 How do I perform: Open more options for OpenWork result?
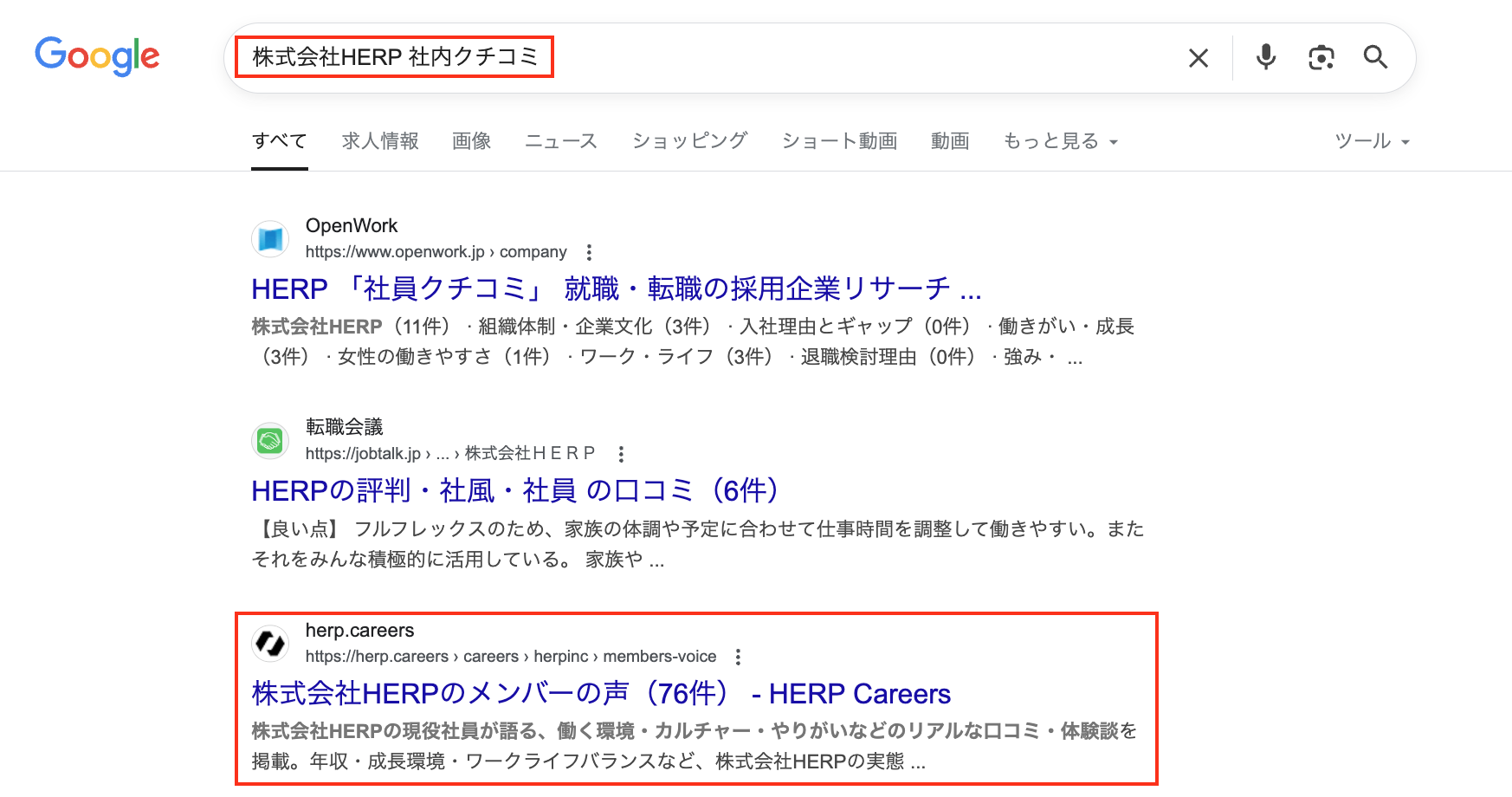click(589, 252)
